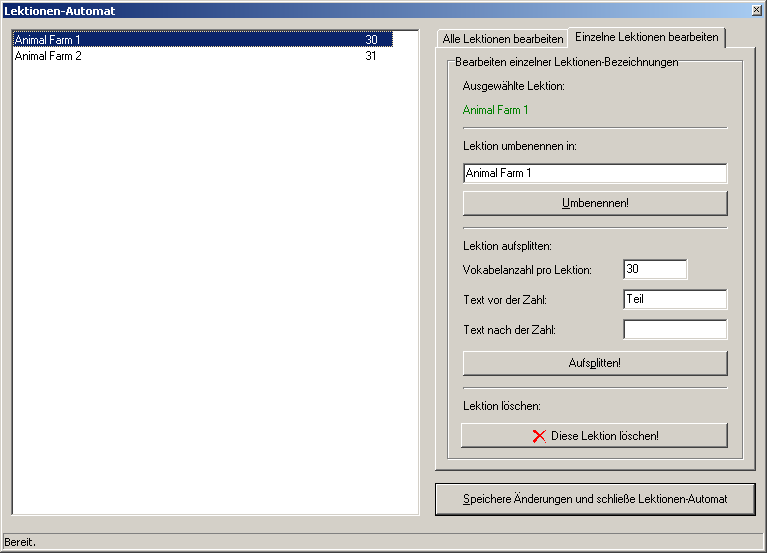Select Animal Farm 1 in lesson list
The image size is (767, 553).
pyautogui.click(x=48, y=40)
